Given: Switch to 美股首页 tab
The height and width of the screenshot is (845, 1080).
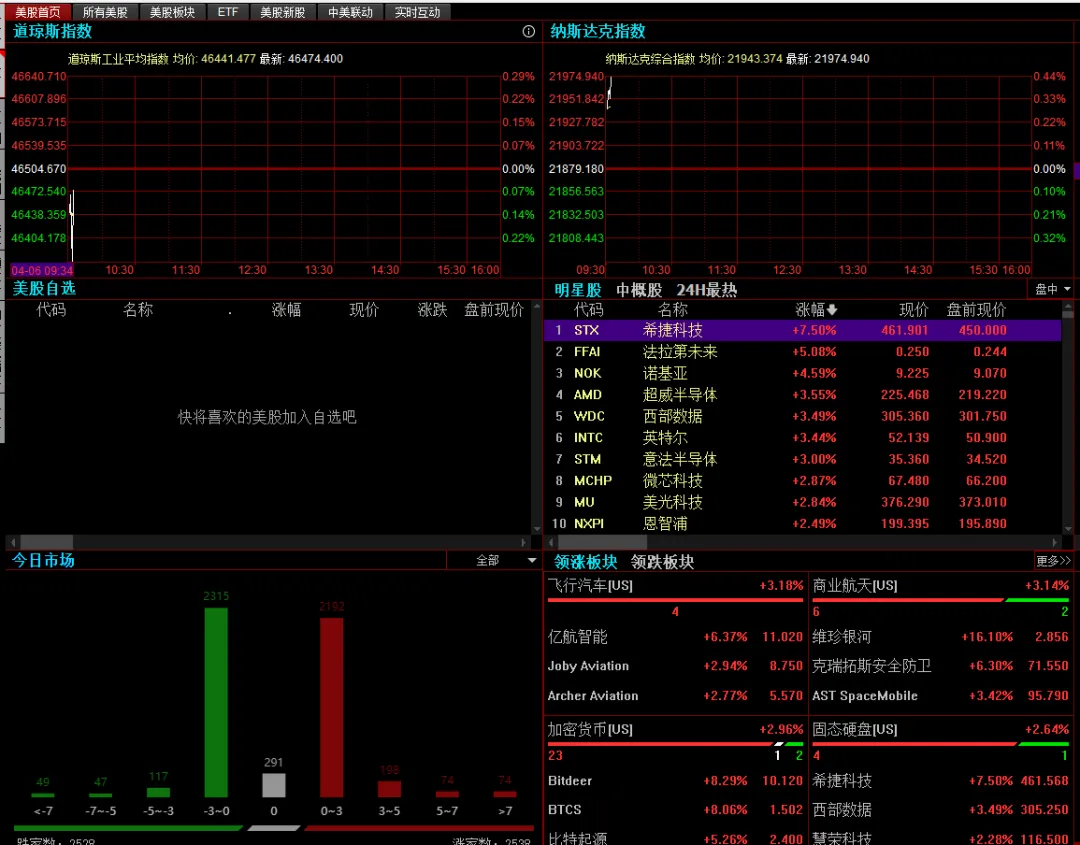Looking at the screenshot, I should pyautogui.click(x=38, y=12).
